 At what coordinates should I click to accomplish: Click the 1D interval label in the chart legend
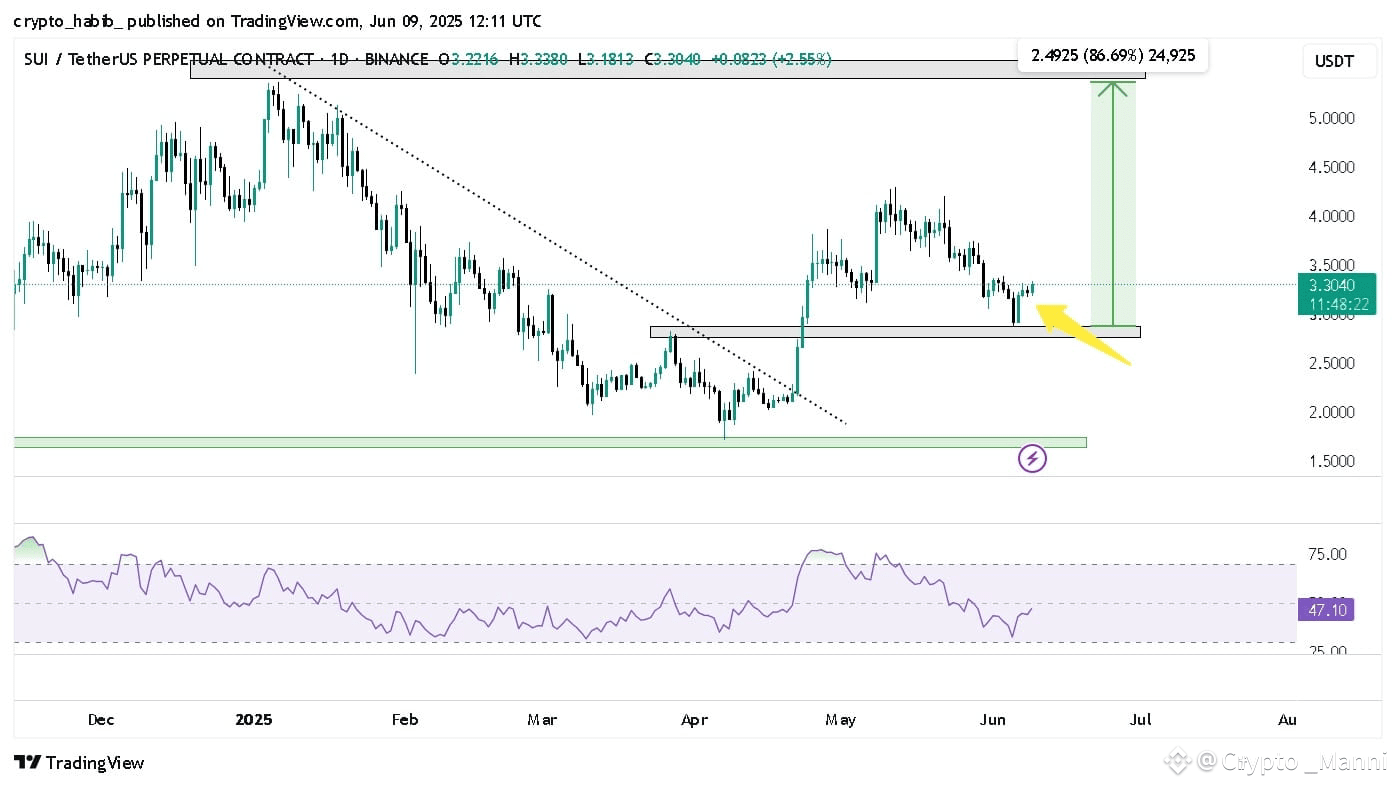pyautogui.click(x=339, y=60)
